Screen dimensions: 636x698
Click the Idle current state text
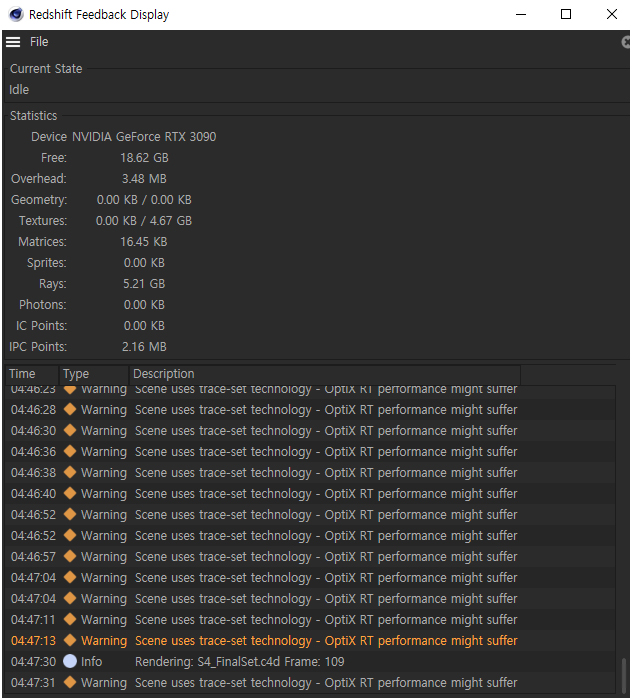coord(19,90)
